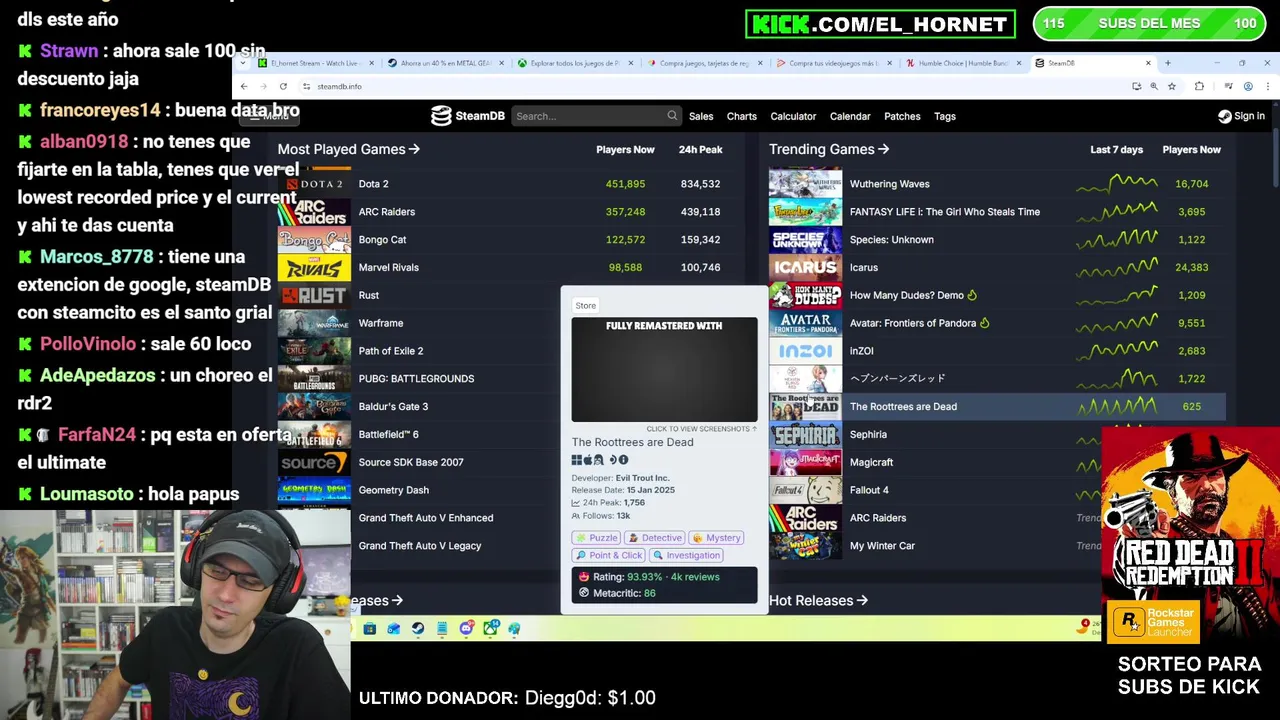Click the Steam icon beside Sign in
Screen dimensions: 1280x720
[1224, 116]
